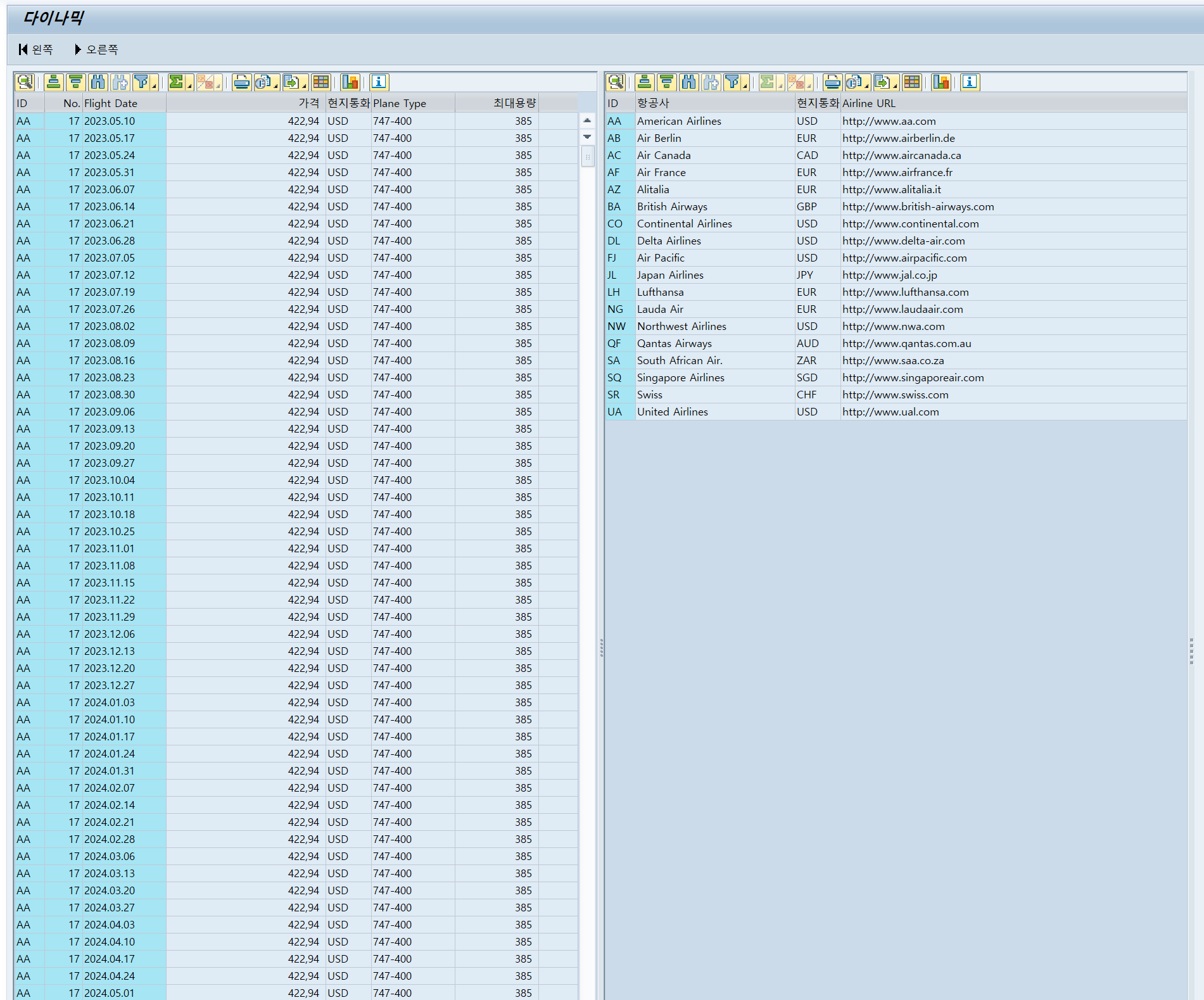Select flight date cell 2023.05.10
Screen dimensions: 1204x1000
124,121
